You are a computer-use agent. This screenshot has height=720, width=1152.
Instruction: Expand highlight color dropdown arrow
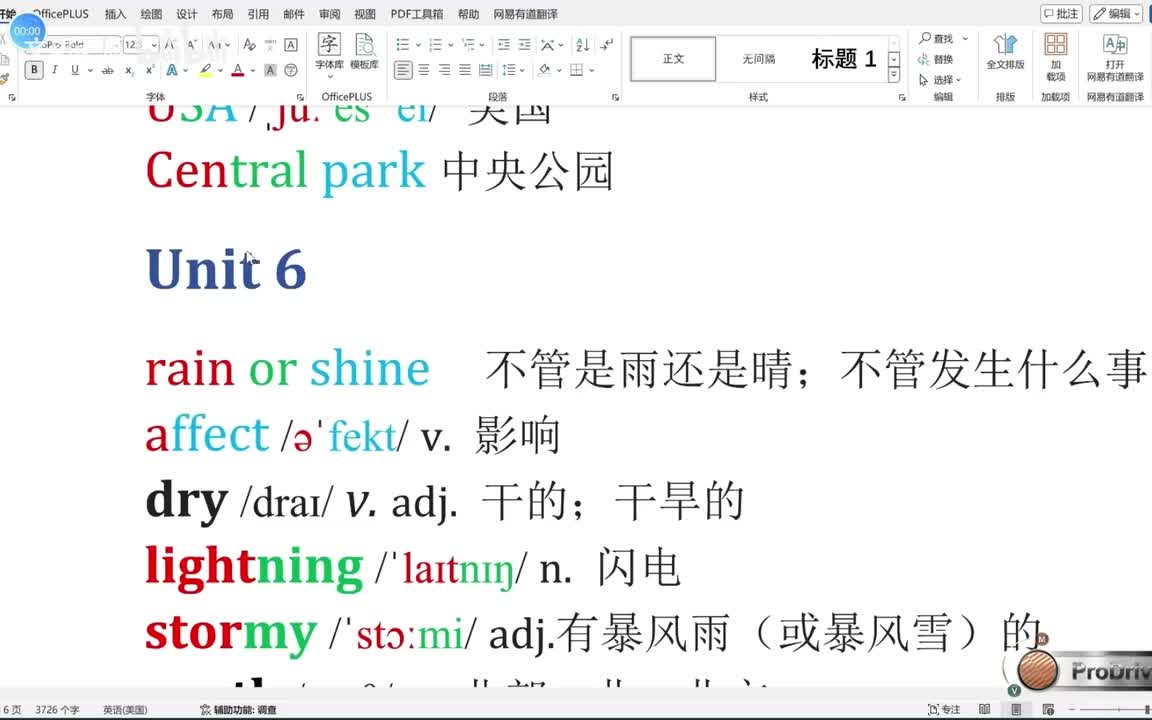point(220,71)
